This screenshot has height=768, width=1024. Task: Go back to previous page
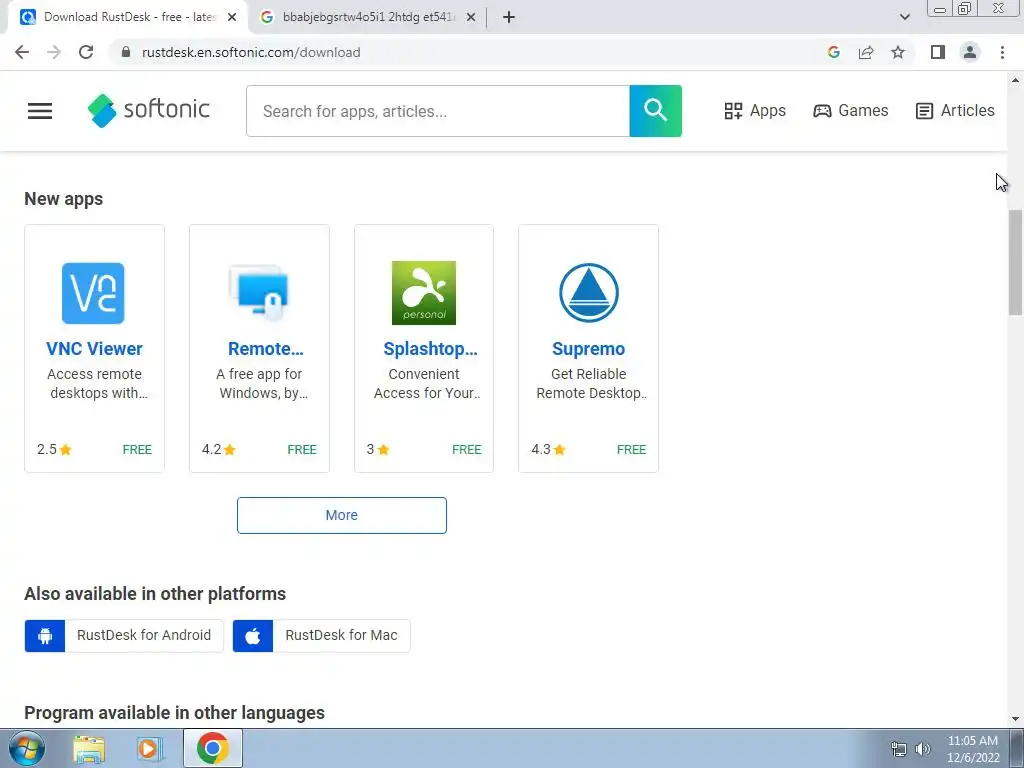coord(22,52)
